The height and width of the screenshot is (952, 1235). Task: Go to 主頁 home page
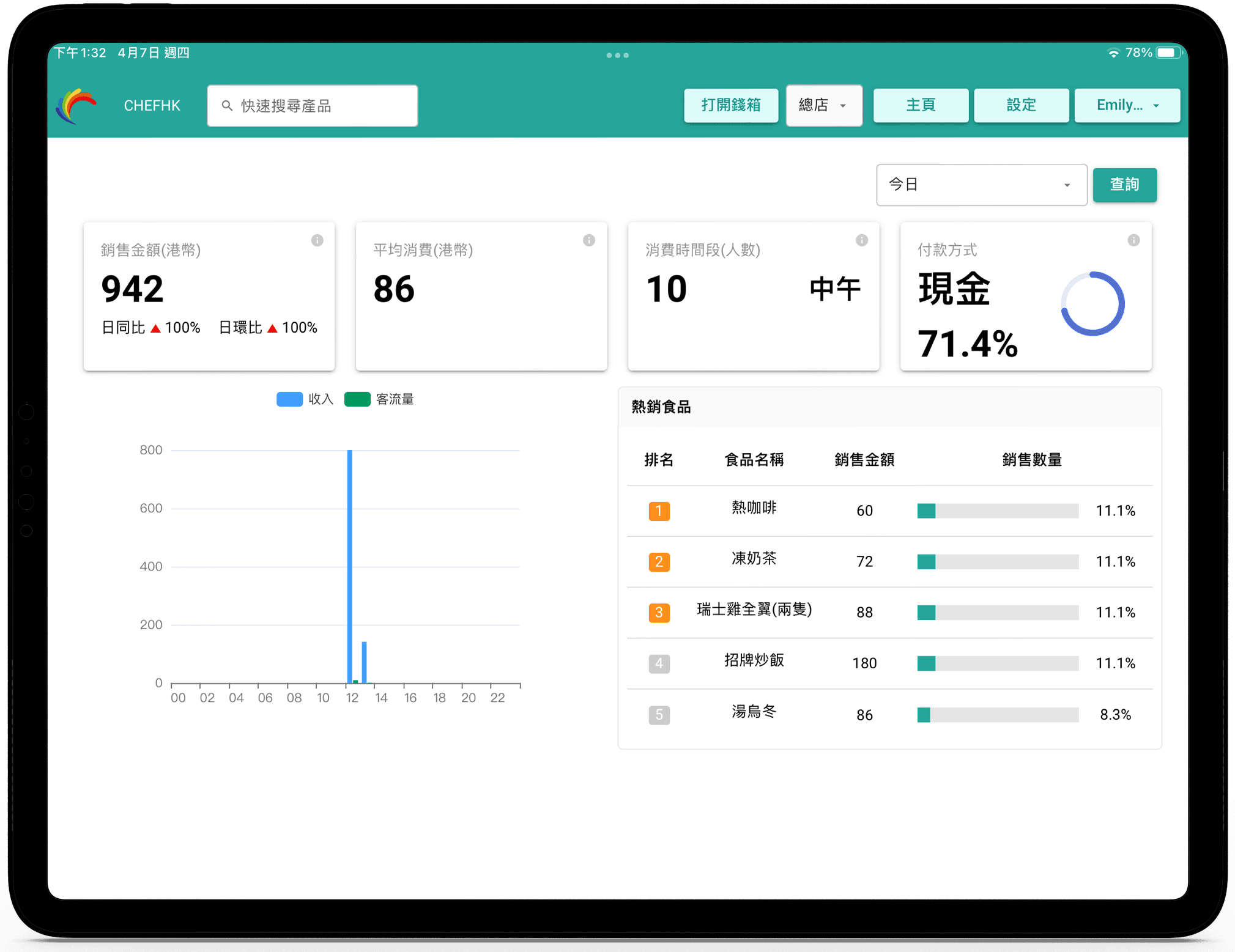(921, 105)
